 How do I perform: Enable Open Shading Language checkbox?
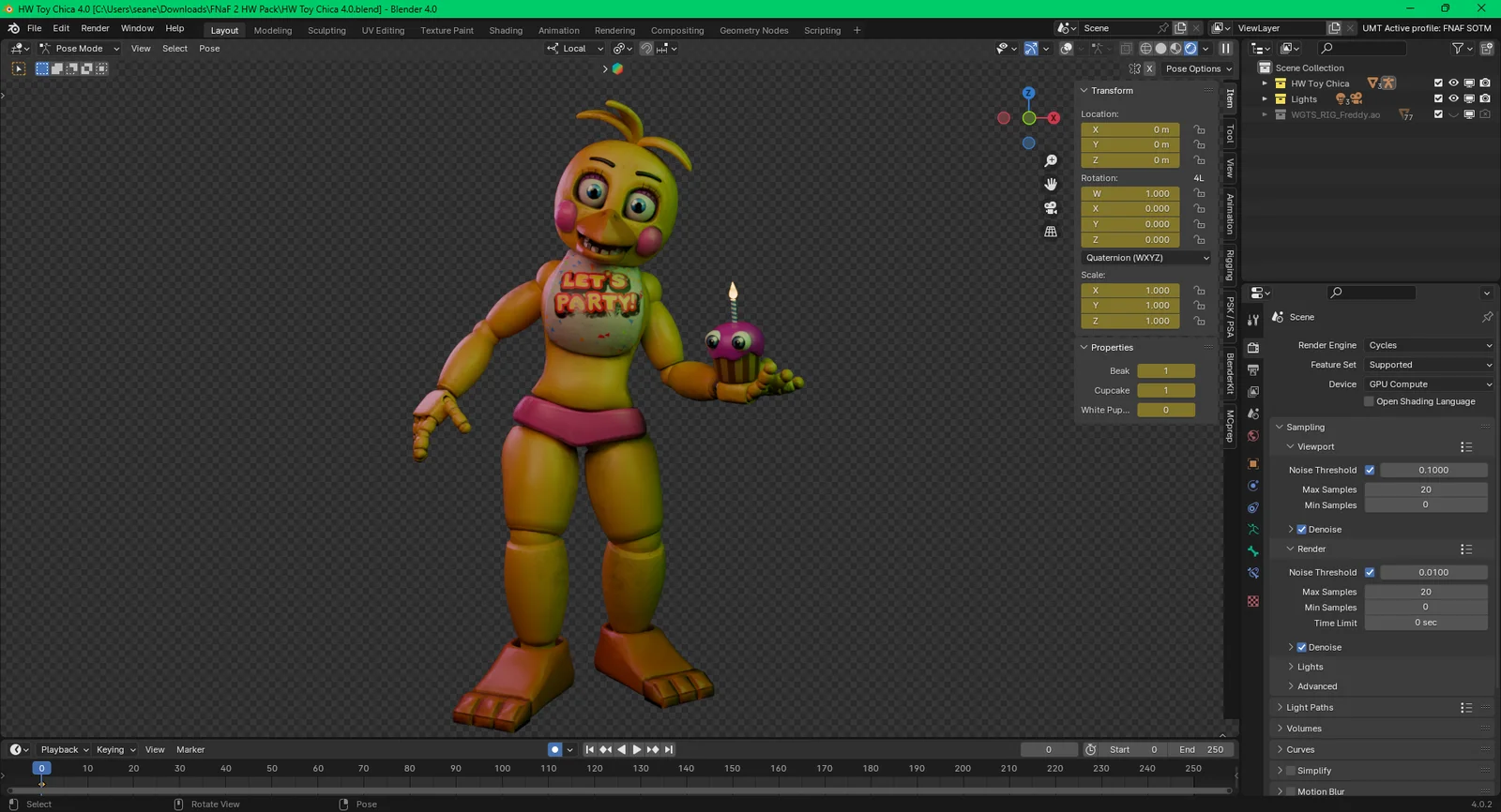pos(1369,401)
